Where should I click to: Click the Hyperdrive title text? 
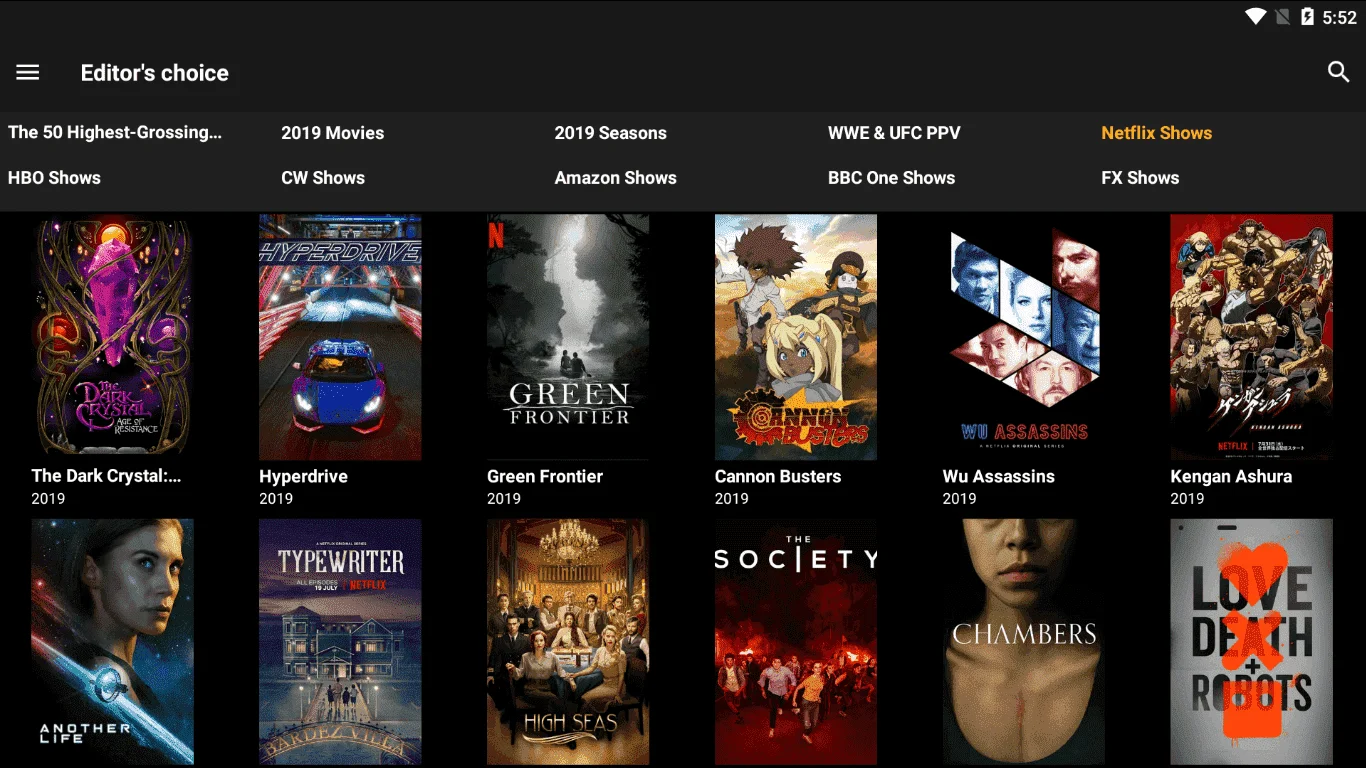[303, 476]
